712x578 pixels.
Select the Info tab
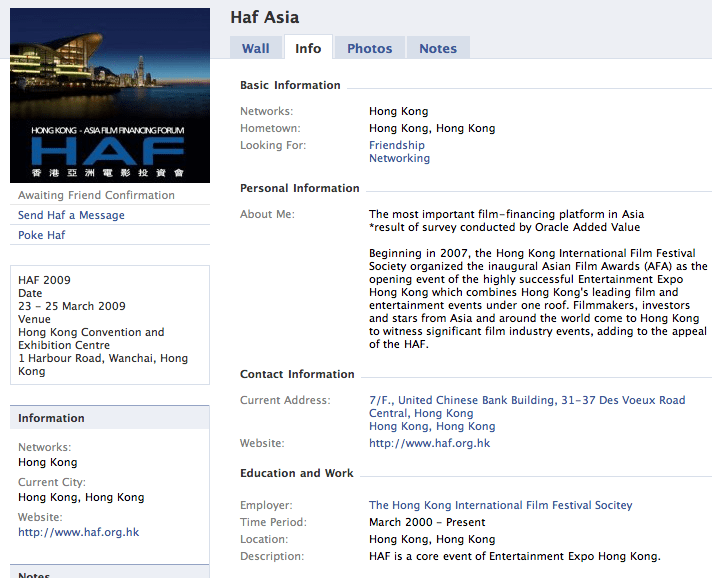(x=308, y=48)
